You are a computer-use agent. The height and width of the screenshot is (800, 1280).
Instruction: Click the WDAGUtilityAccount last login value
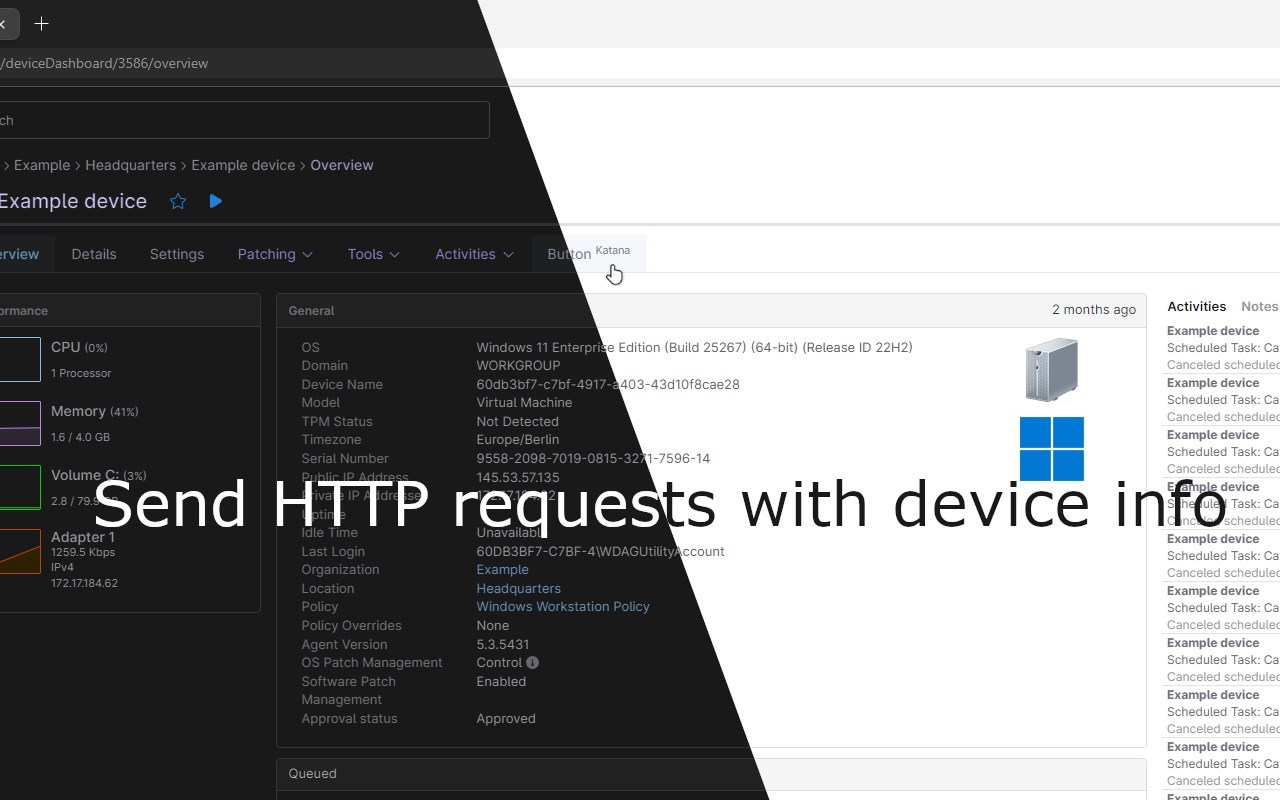(x=600, y=552)
